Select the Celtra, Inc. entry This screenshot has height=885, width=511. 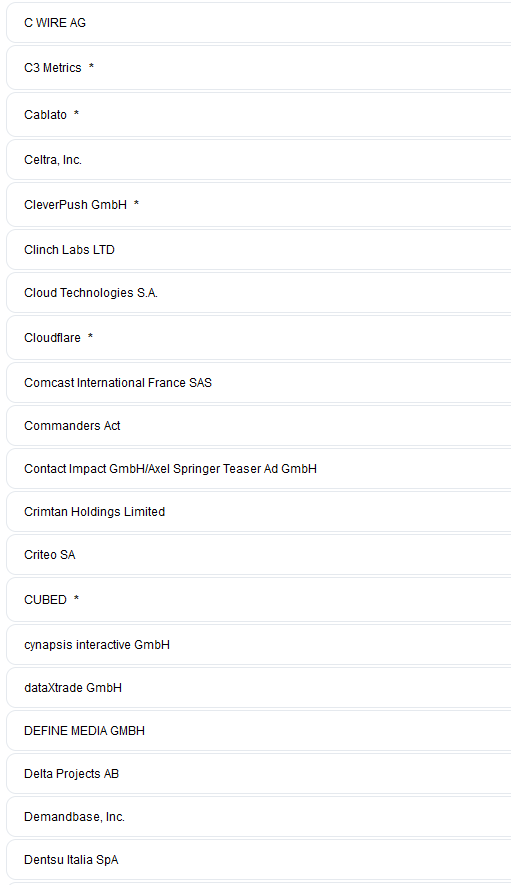(x=259, y=160)
